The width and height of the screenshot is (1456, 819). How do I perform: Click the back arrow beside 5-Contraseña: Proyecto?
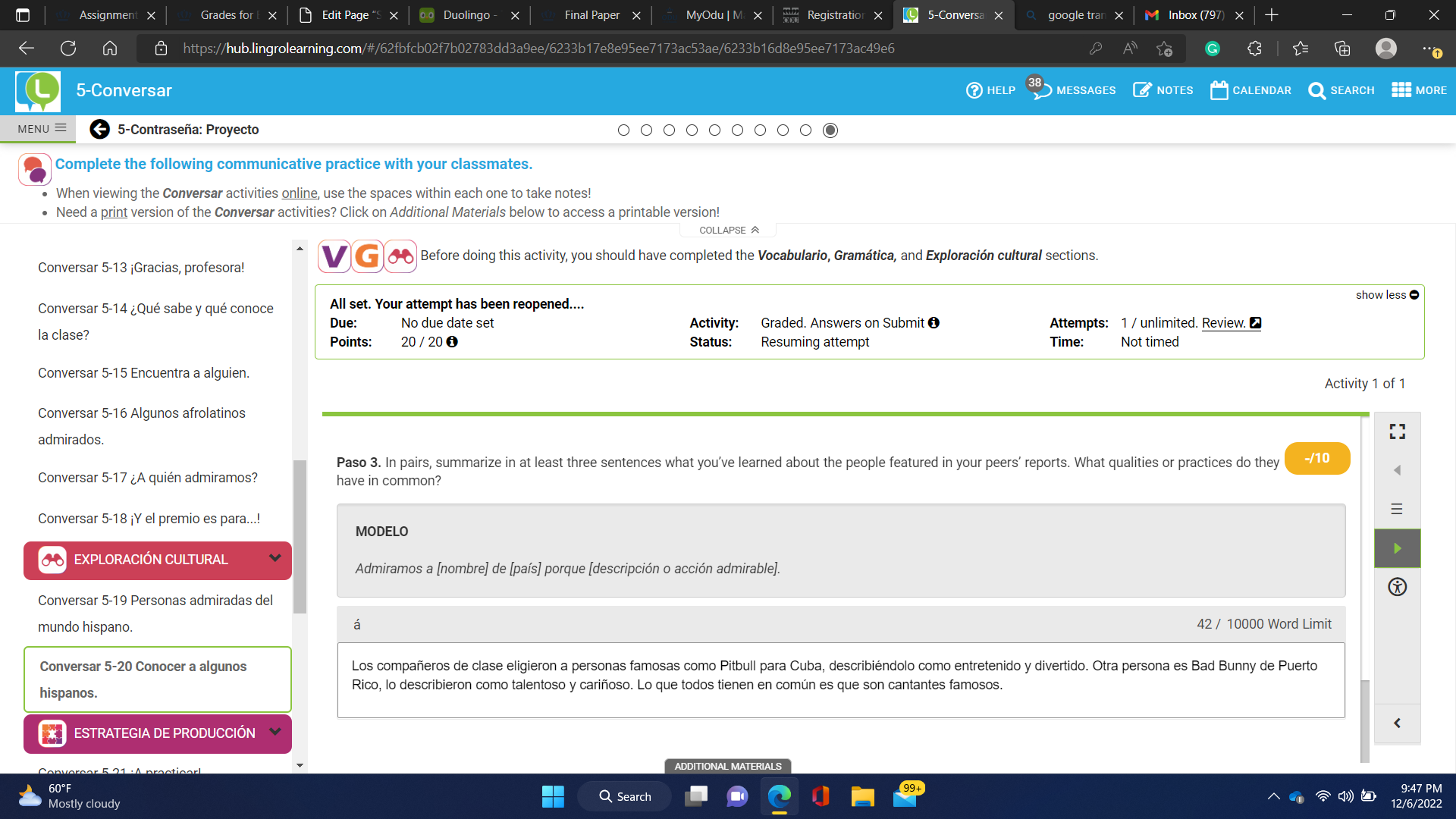pyautogui.click(x=99, y=130)
